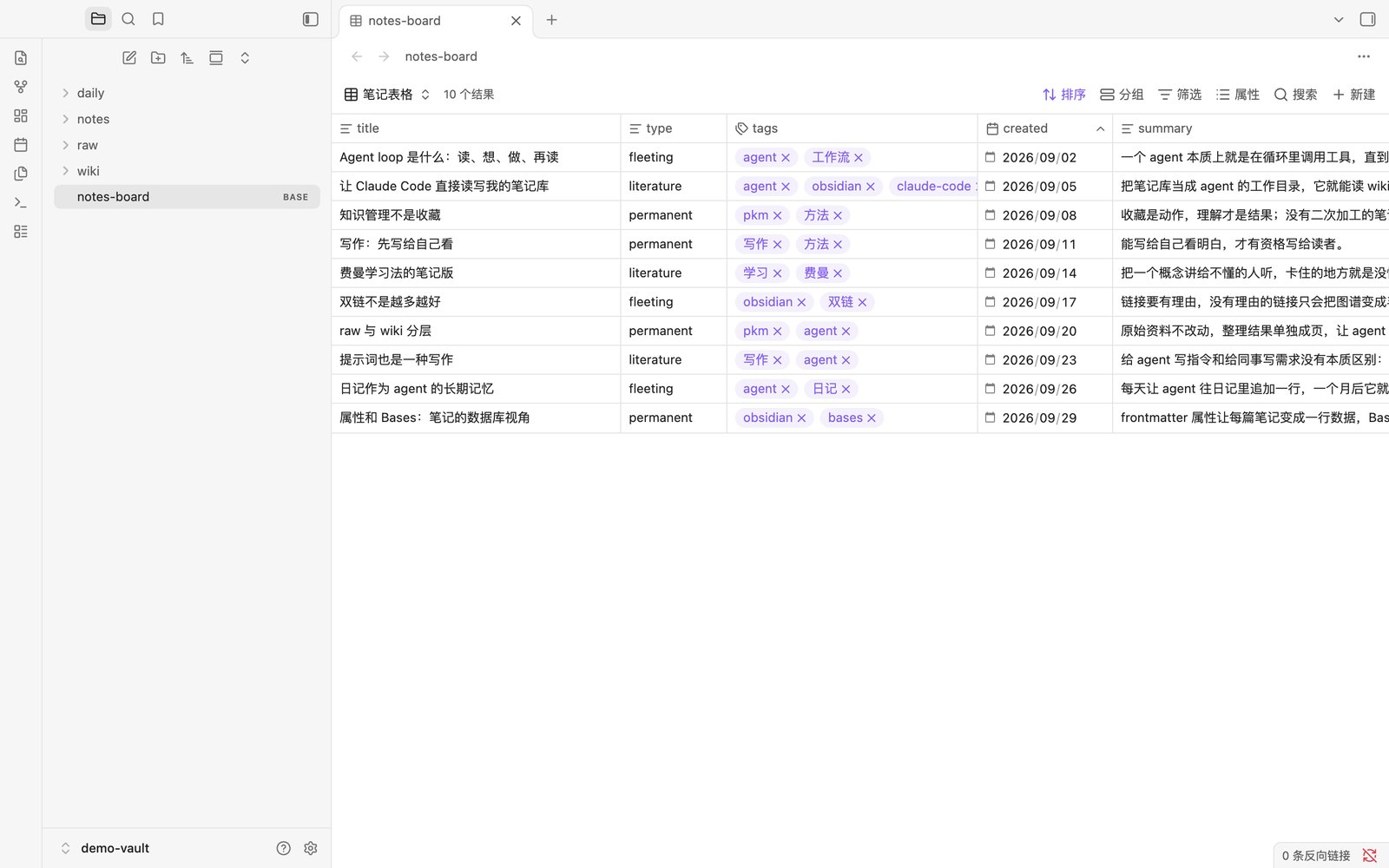
Task: Sort by the created column header
Action: 1045,128
